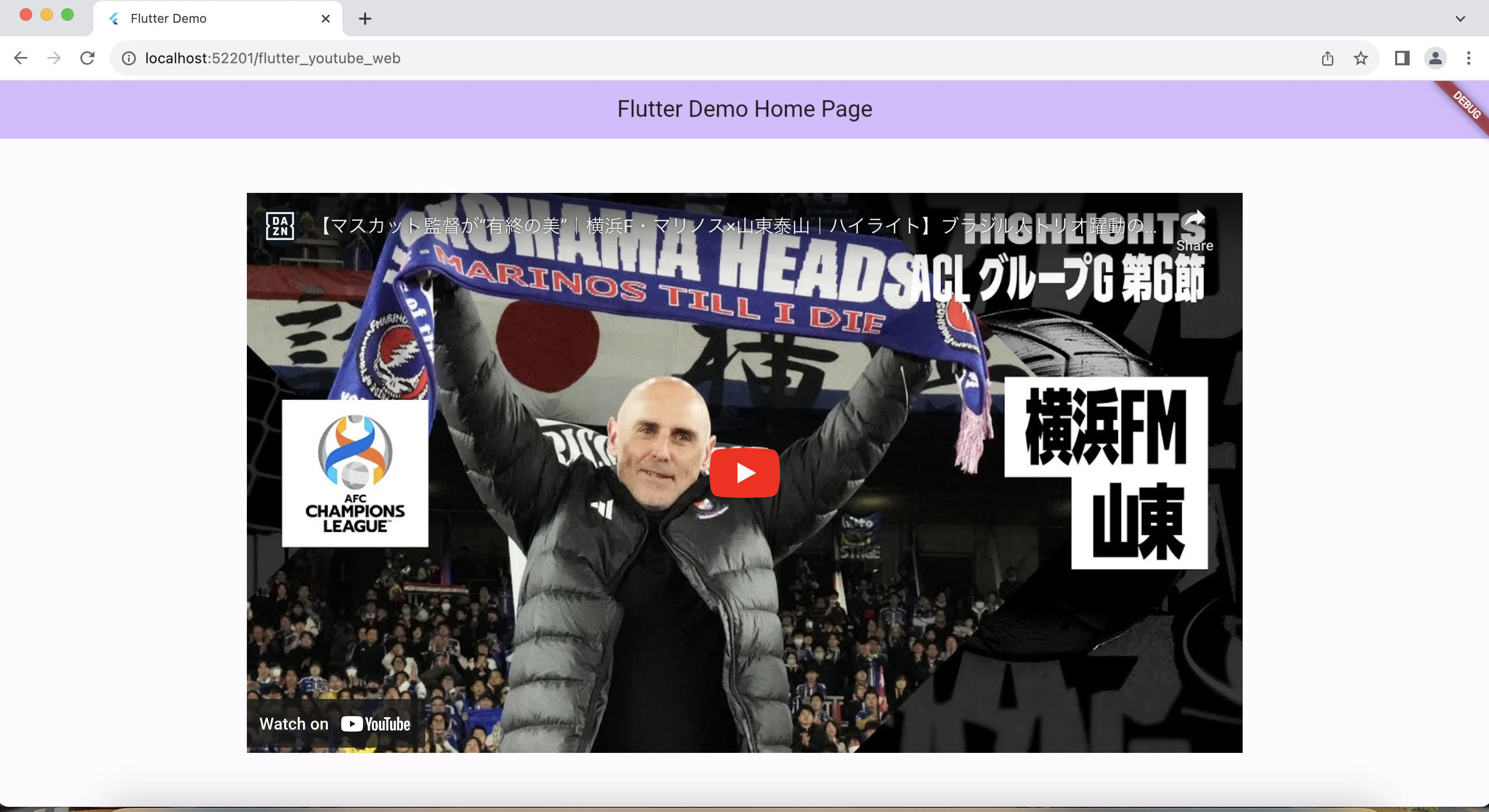Open the site information panel via the info icon
This screenshot has width=1489, height=812.
coord(128,58)
